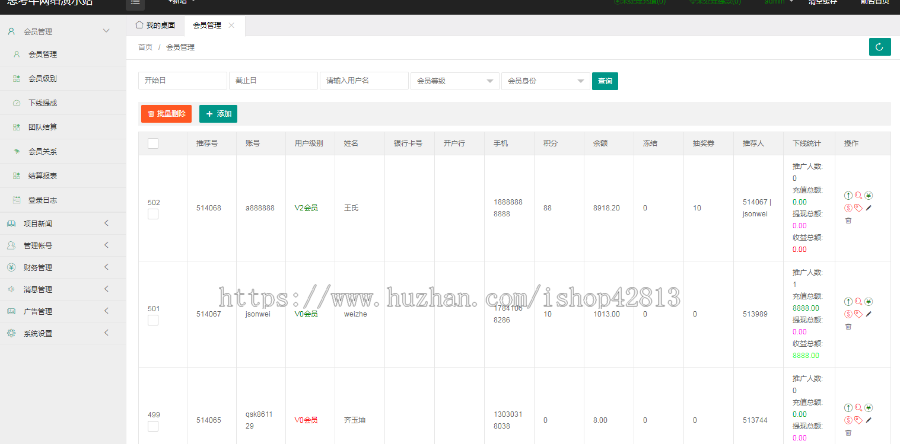This screenshot has width=900, height=444.
Task: Delete member a888888 with the trash icon
Action: click(848, 221)
